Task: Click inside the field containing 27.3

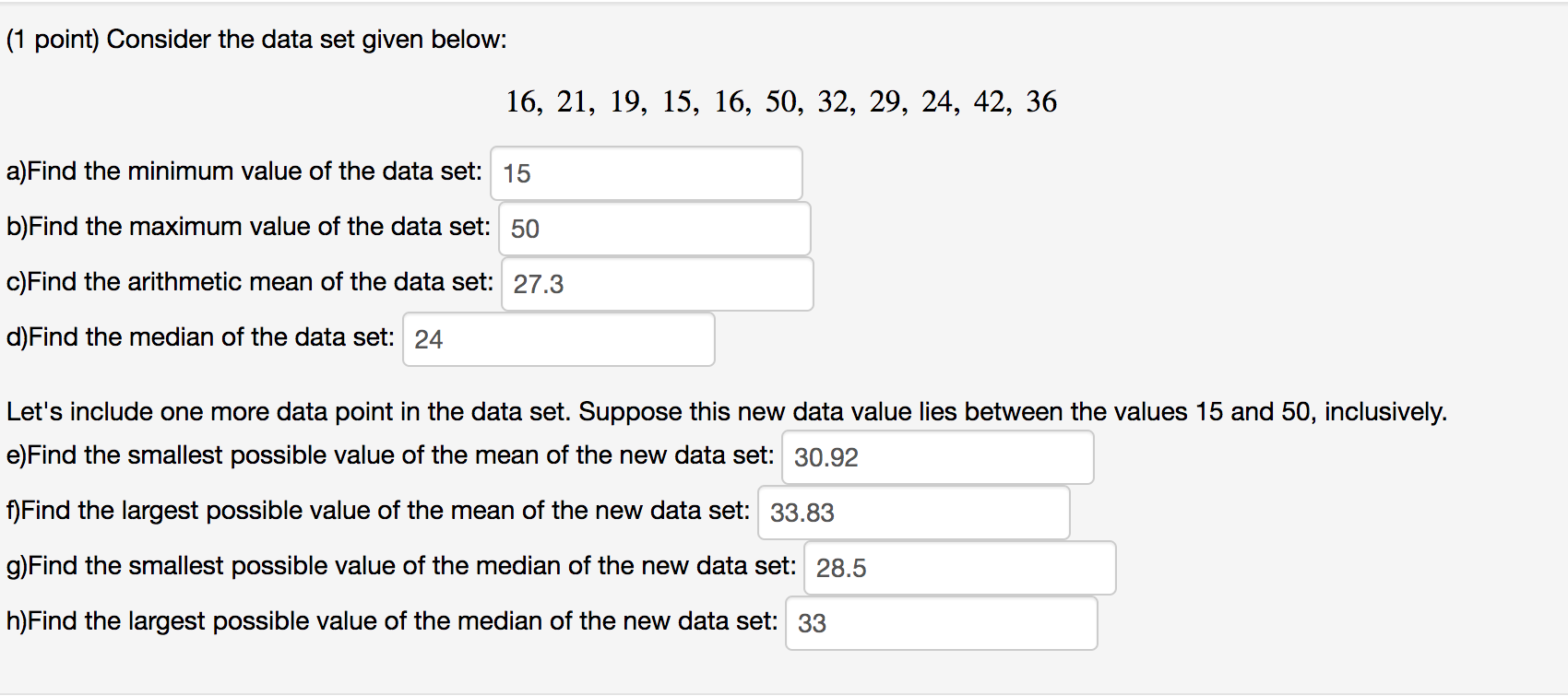Action: click(x=657, y=284)
